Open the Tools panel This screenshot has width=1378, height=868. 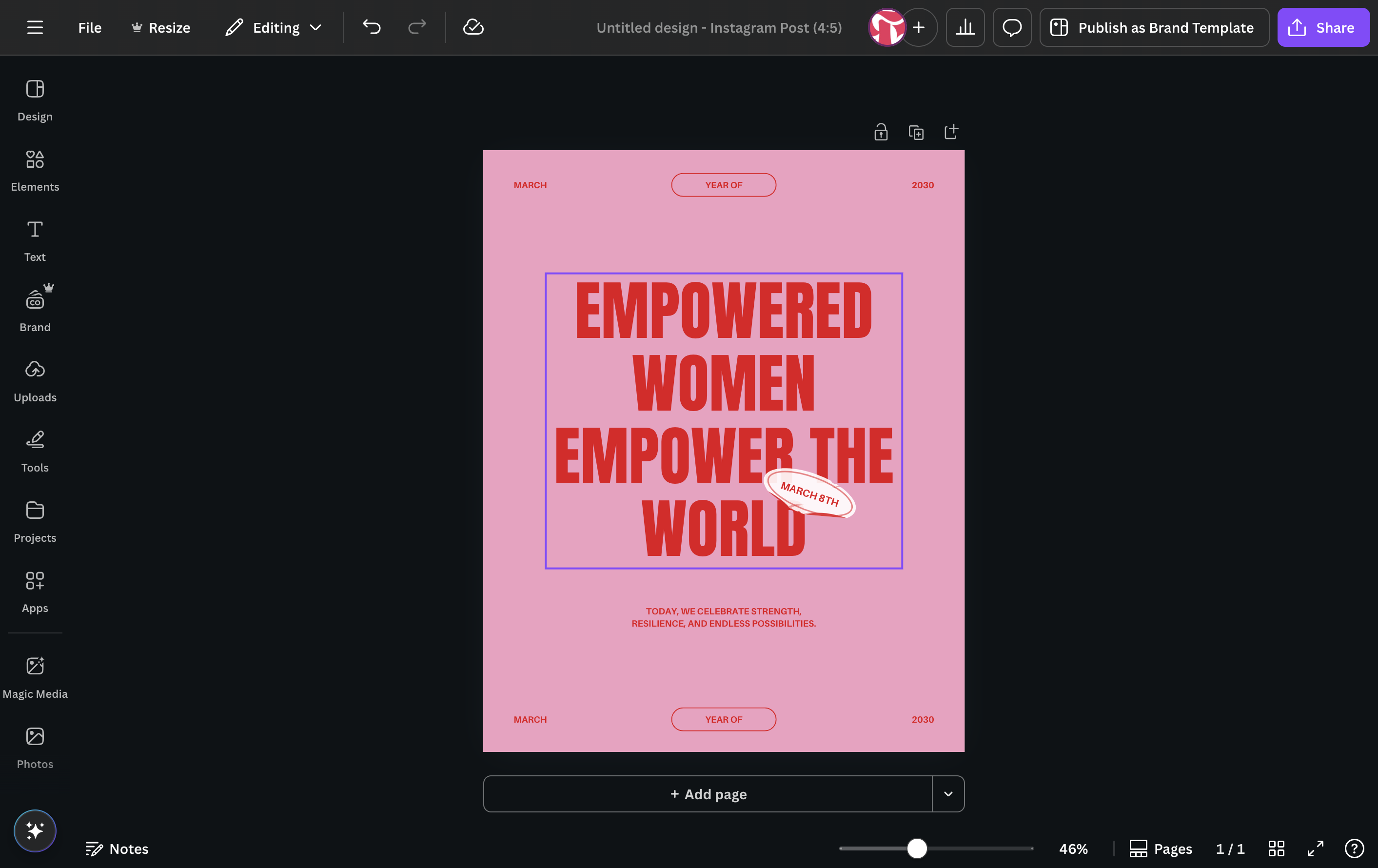coord(35,452)
